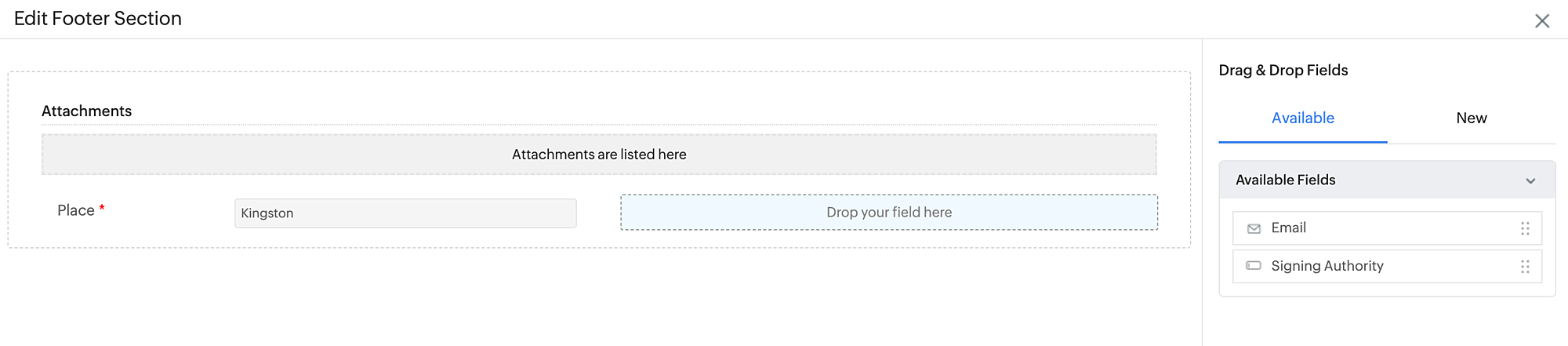Click the 'Drag & Drop Fields' panel heading
This screenshot has height=346, width=1568.
point(1283,71)
